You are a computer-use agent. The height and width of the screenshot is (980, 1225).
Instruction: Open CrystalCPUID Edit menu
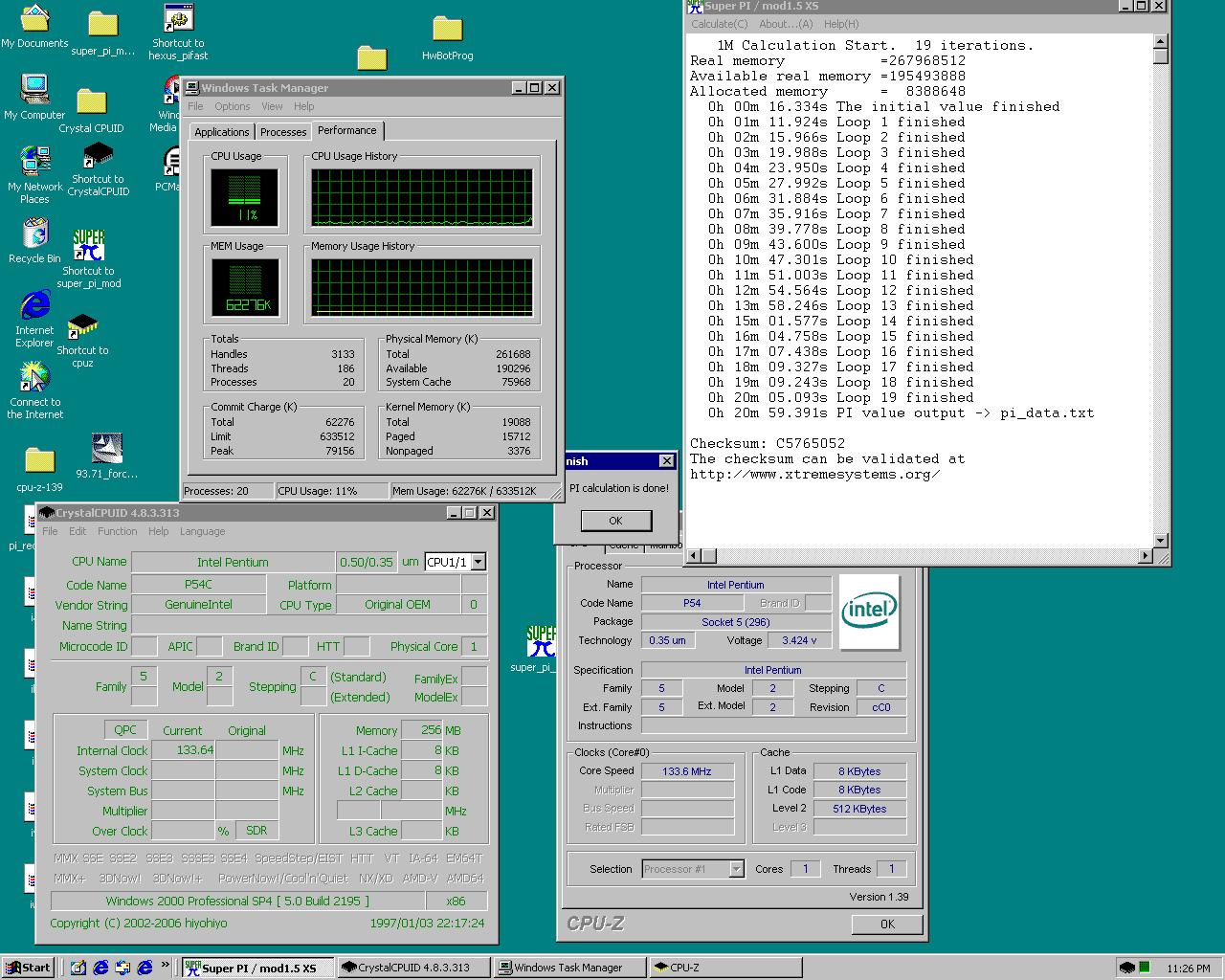[x=78, y=531]
